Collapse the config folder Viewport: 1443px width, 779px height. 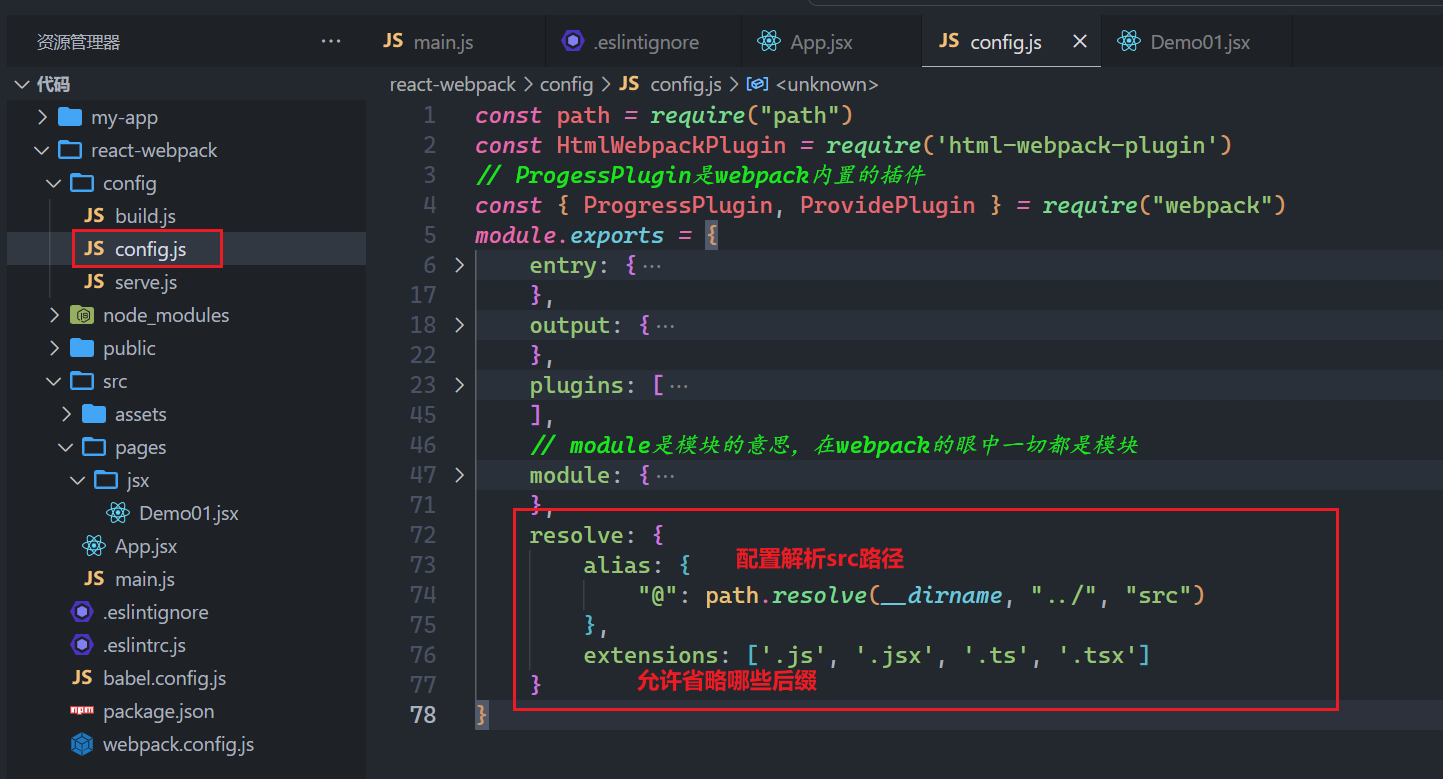pos(53,183)
